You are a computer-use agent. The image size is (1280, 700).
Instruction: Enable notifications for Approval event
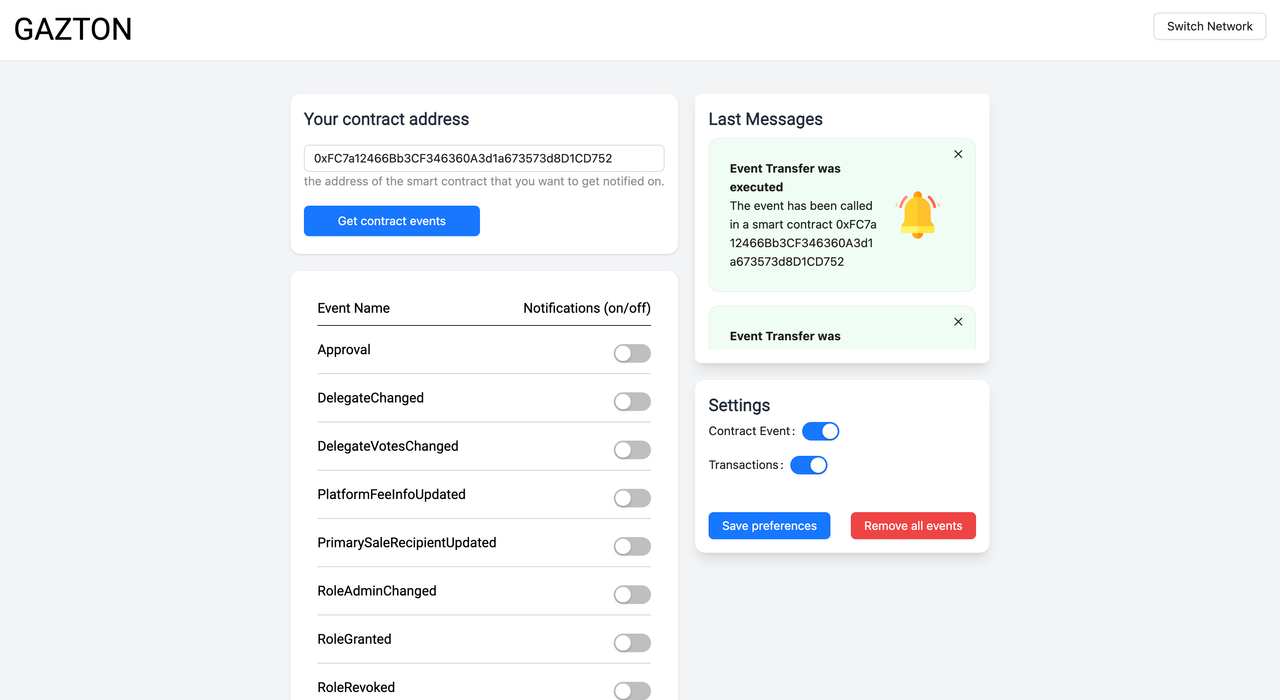[x=632, y=353]
